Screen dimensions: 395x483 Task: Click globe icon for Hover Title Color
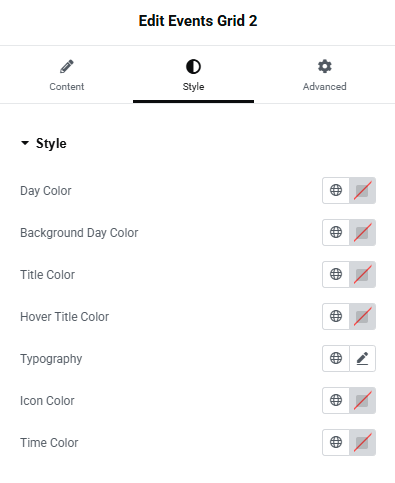(336, 316)
